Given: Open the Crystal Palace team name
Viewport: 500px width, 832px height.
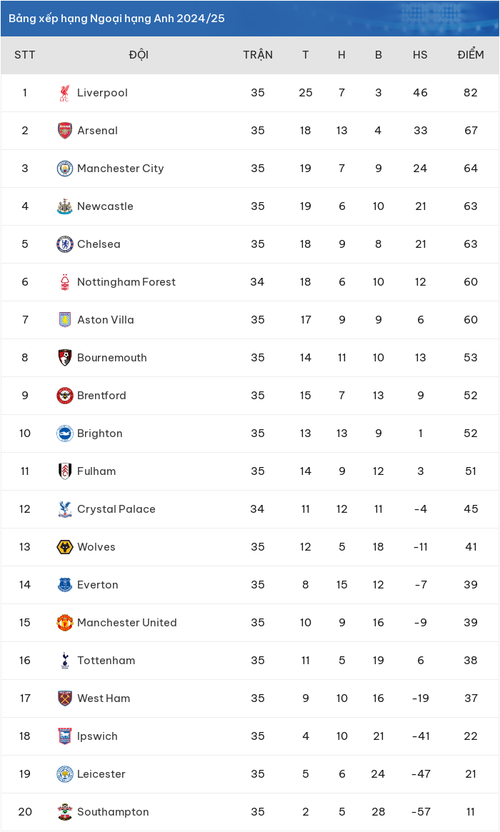Looking at the screenshot, I should click(x=116, y=509).
